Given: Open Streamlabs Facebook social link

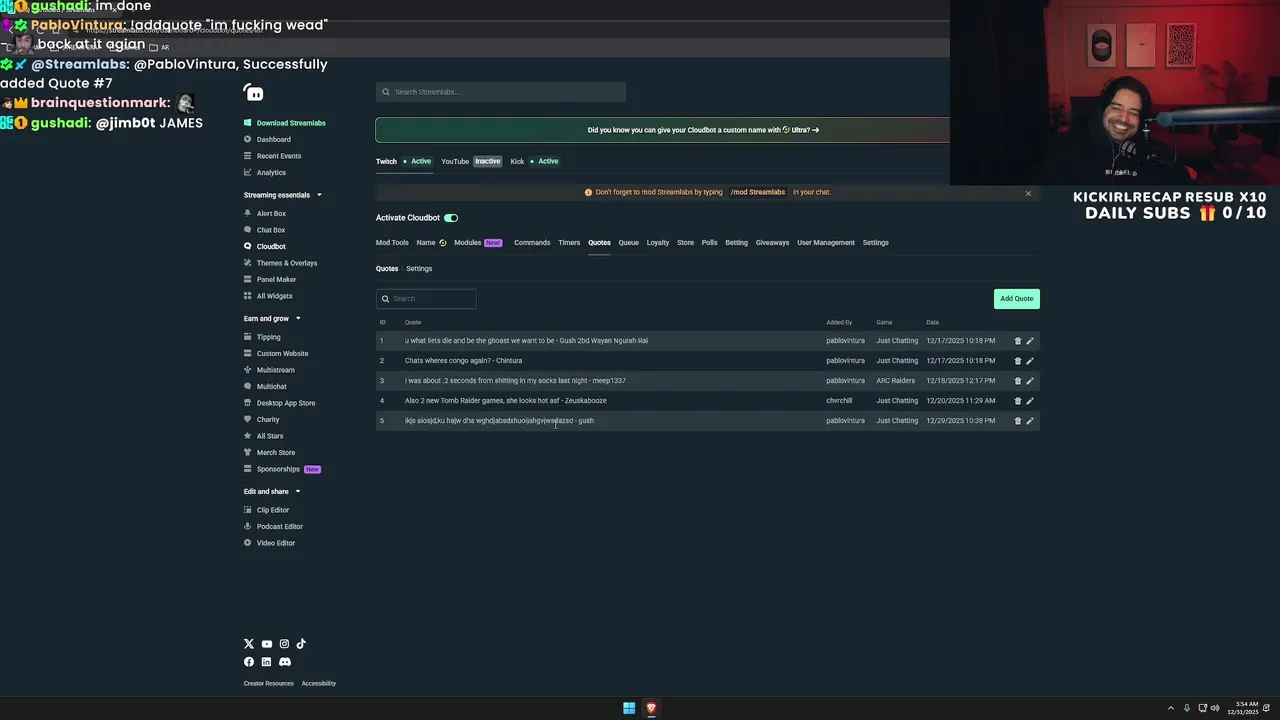Looking at the screenshot, I should (249, 662).
